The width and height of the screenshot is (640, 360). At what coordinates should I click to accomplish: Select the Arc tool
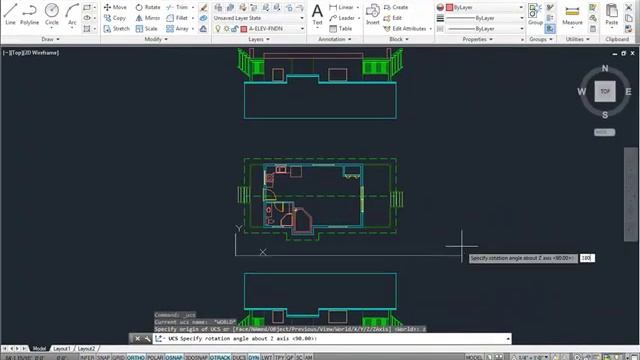pos(72,14)
